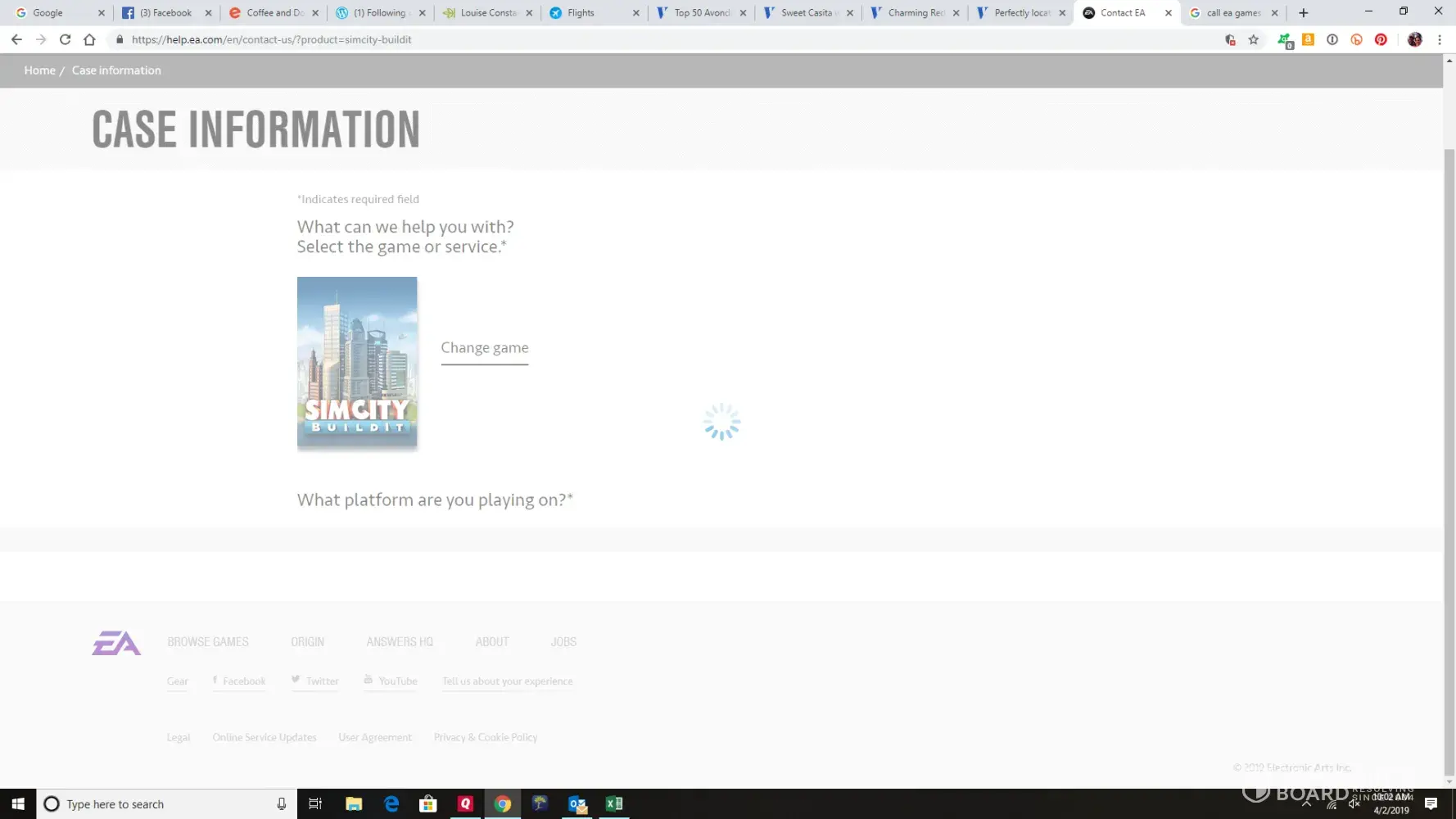Screen dimensions: 1456x819
Task: Click the muted volume icon in system tray
Action: pos(1354,804)
